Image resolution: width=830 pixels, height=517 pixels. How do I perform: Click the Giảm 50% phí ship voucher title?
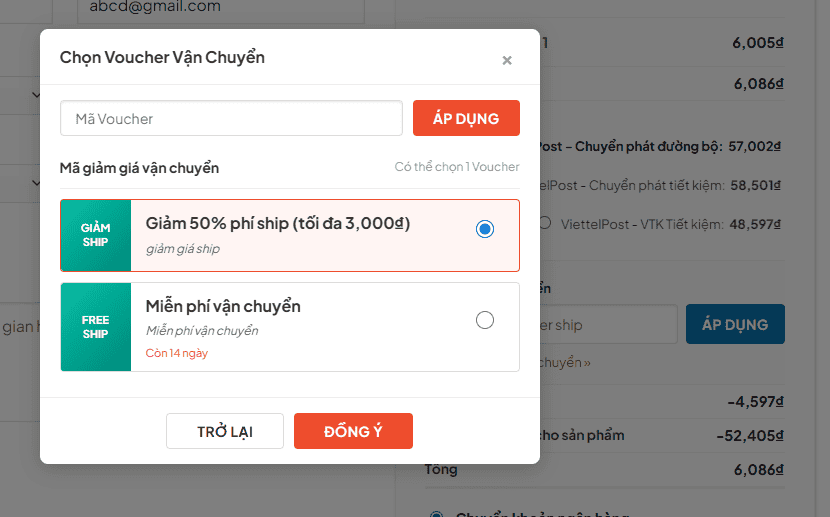click(278, 223)
